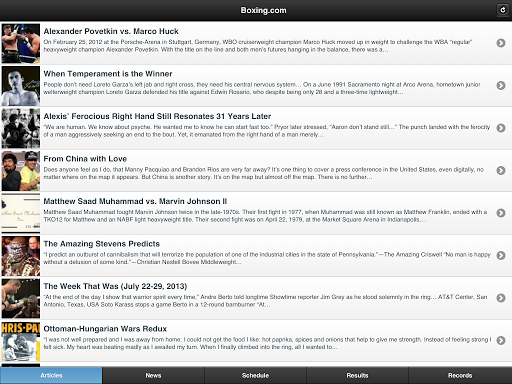This screenshot has width=512, height=384.
Task: Tap the arrow for The Week That Was
Action: coord(501,298)
